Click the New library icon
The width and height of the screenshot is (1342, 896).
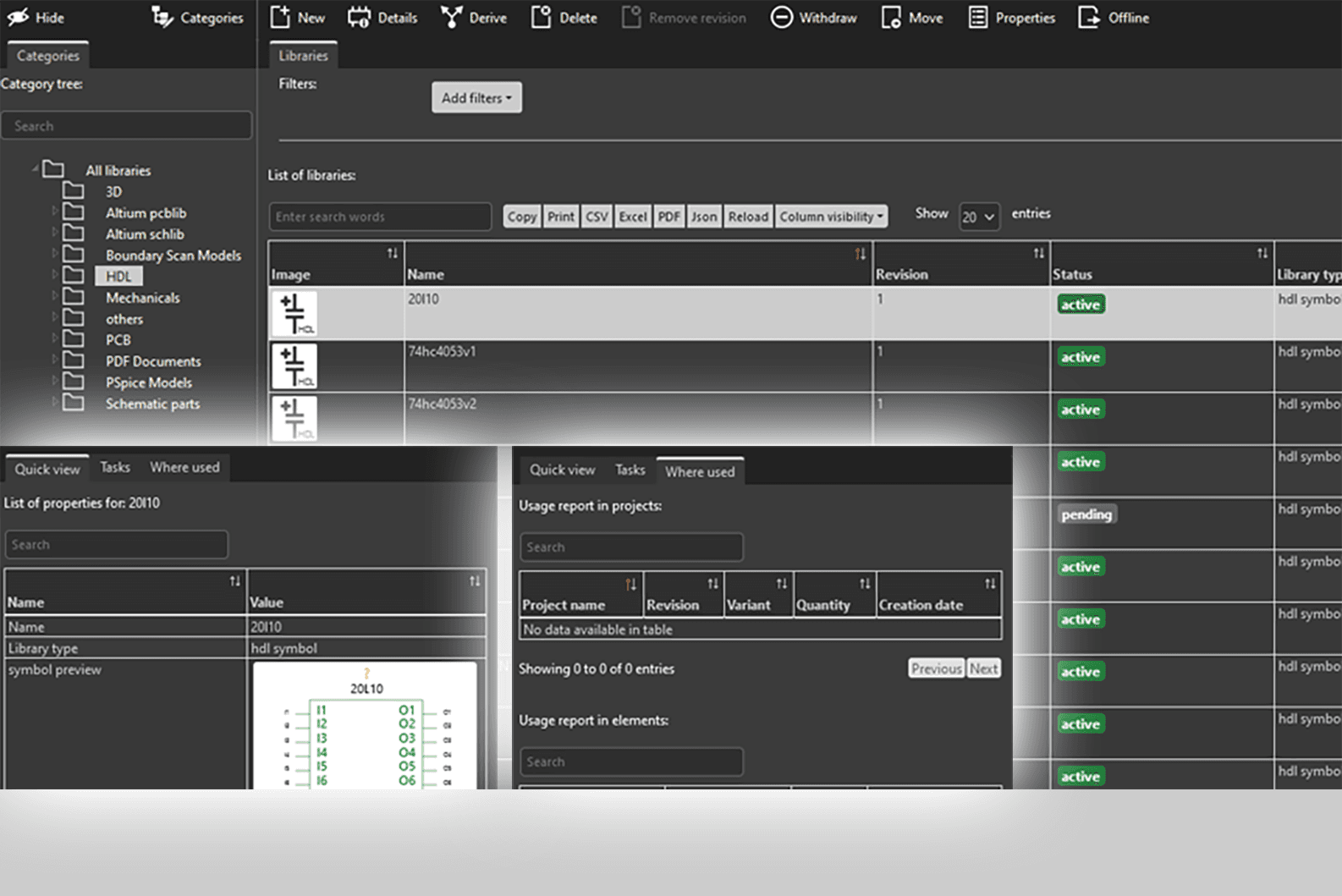tap(280, 17)
